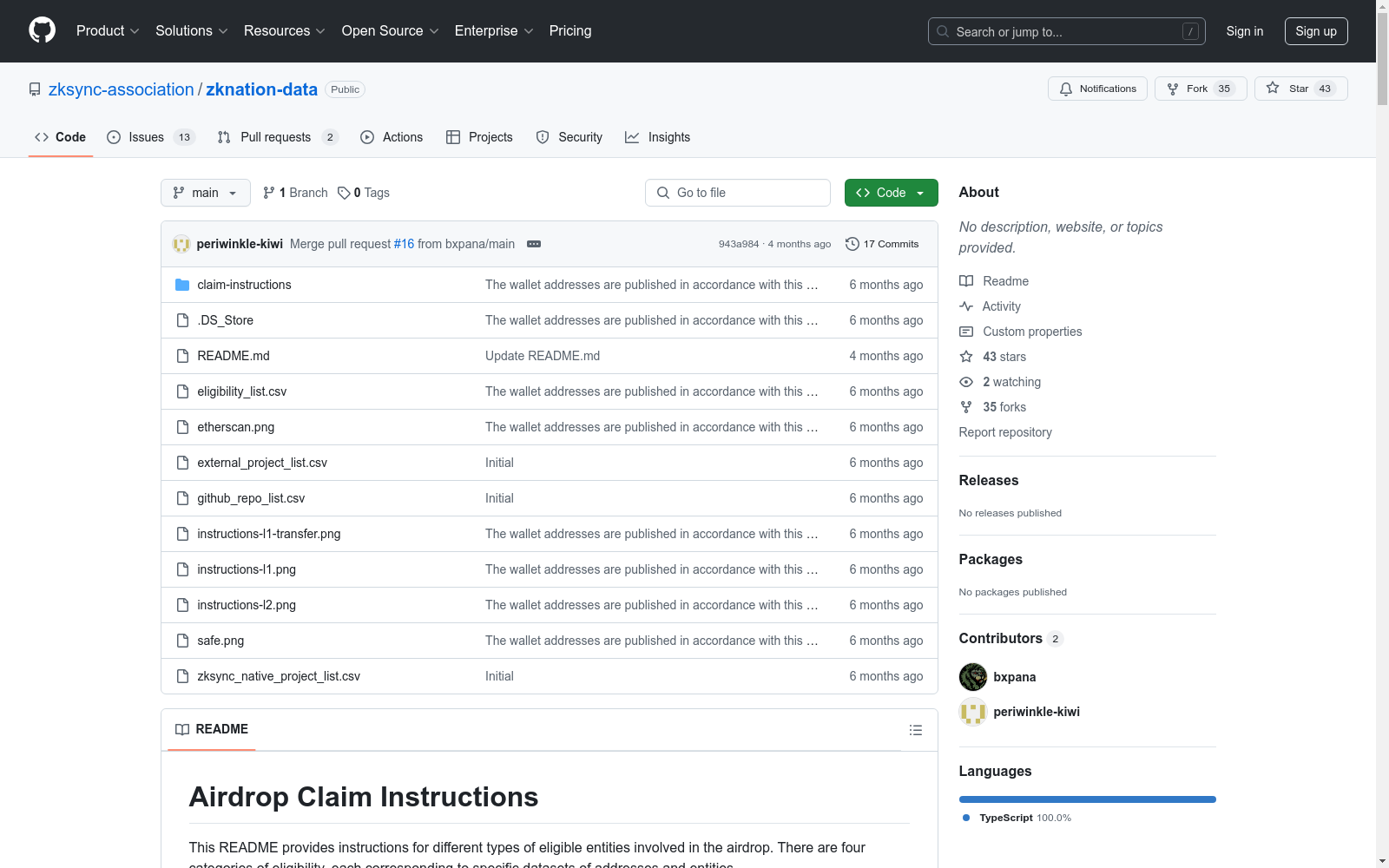Open the zksync_native_project_list.csv file
Viewport: 1389px width, 868px height.
pyautogui.click(x=279, y=676)
